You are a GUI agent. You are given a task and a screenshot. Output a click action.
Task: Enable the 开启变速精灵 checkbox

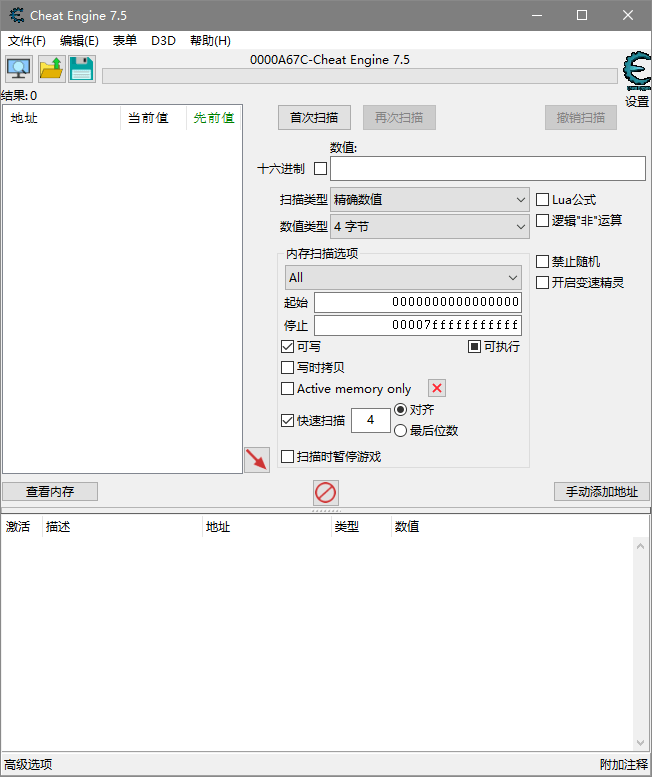pos(543,282)
